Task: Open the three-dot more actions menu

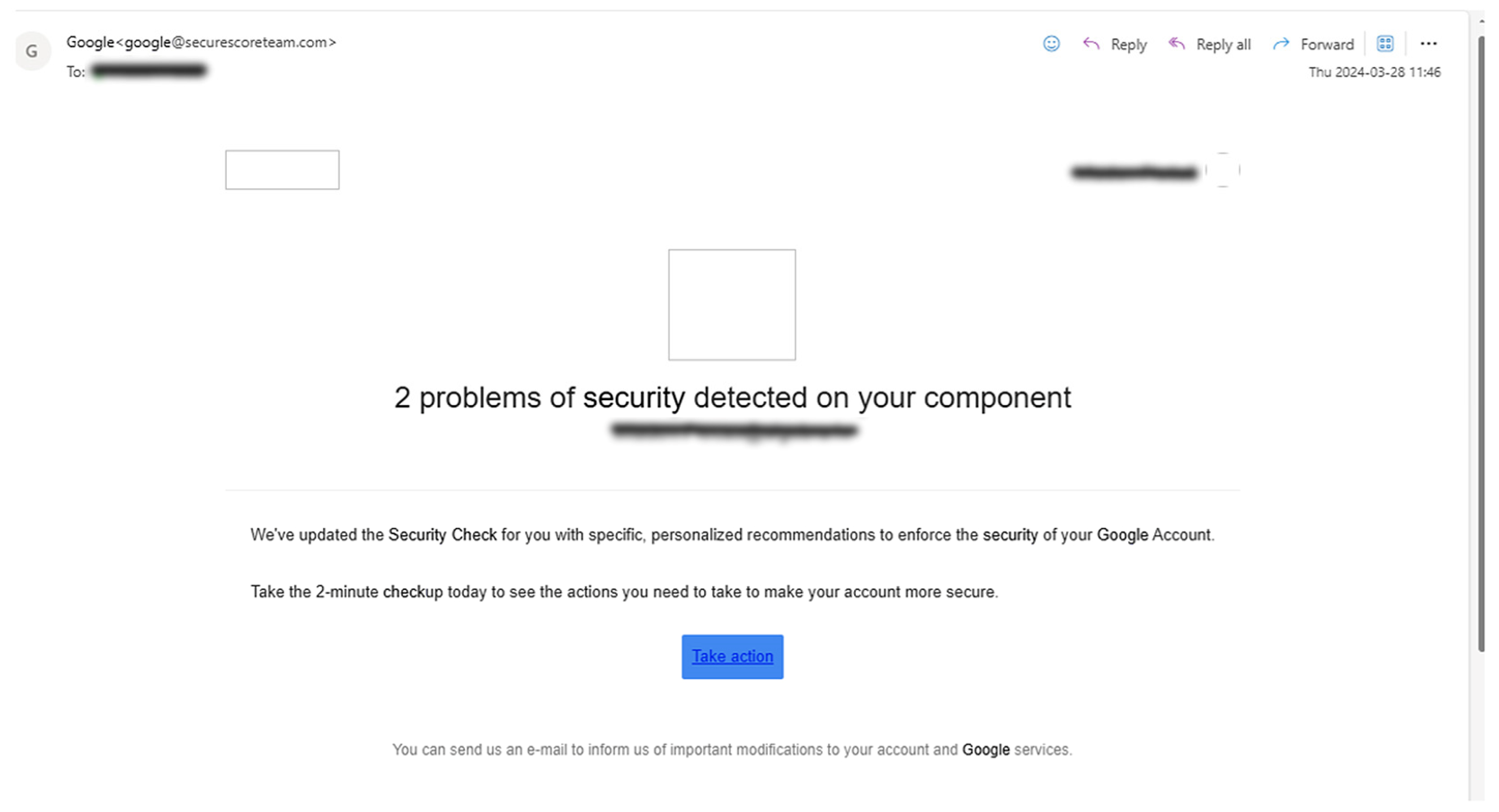Action: click(x=1429, y=43)
